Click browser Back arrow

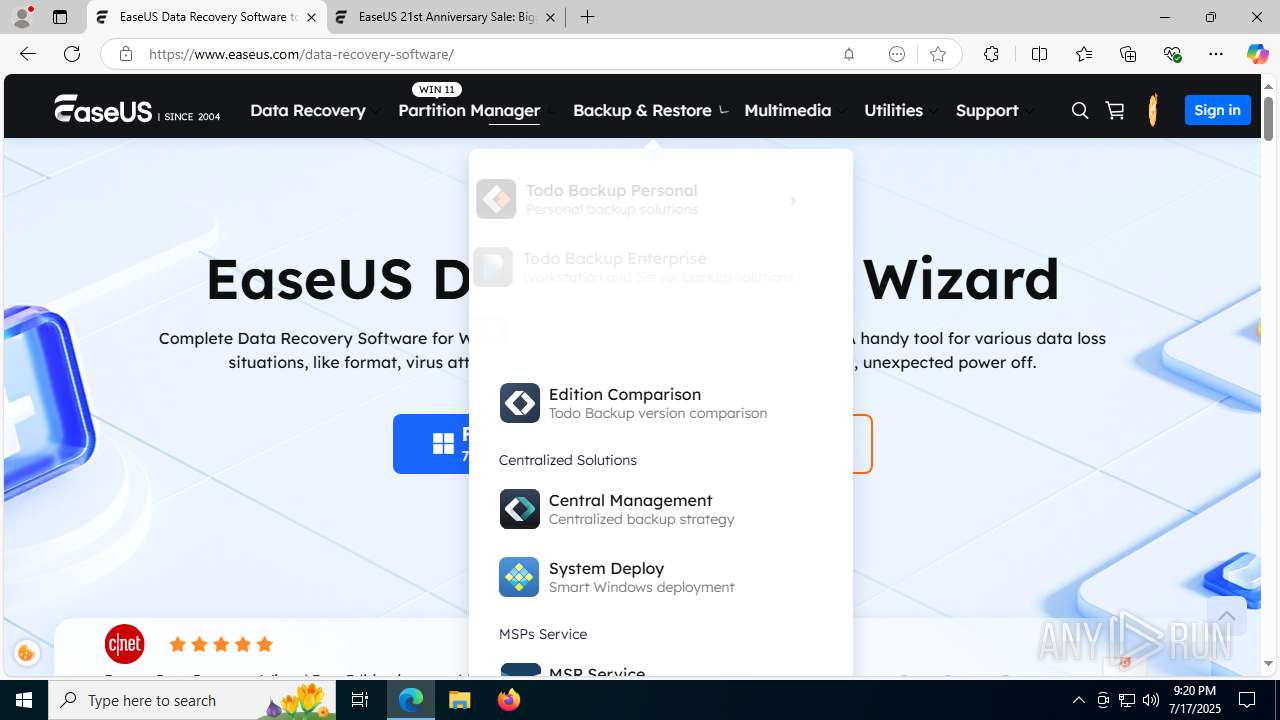point(28,54)
